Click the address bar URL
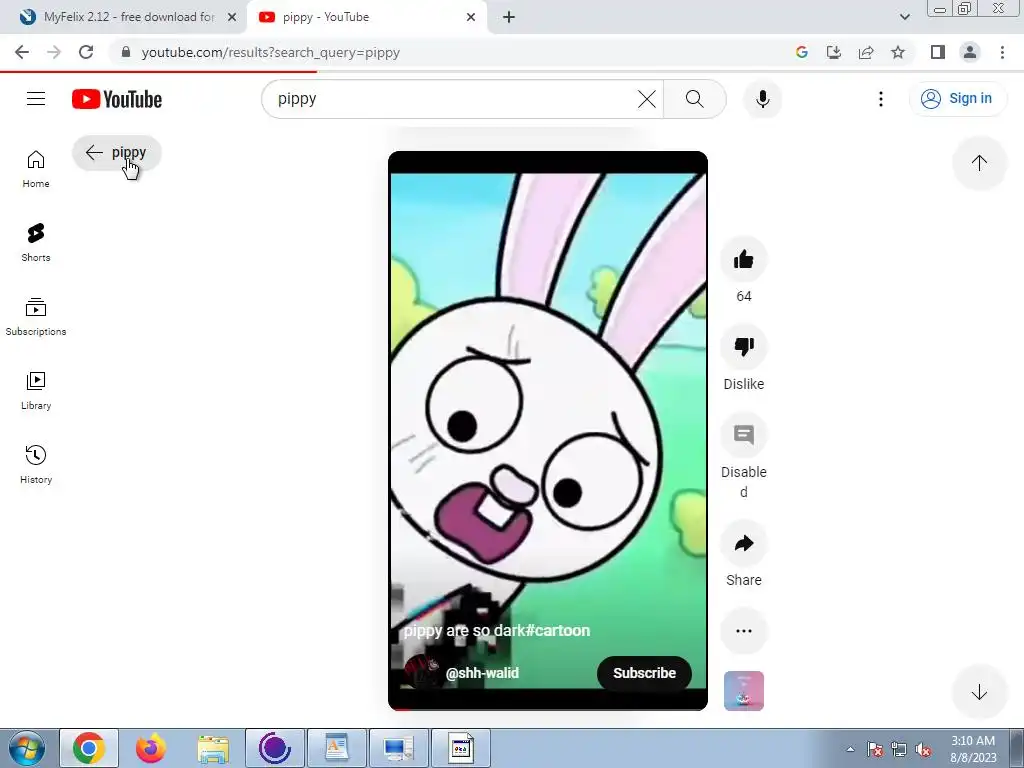Viewport: 1024px width, 768px height. pos(270,53)
